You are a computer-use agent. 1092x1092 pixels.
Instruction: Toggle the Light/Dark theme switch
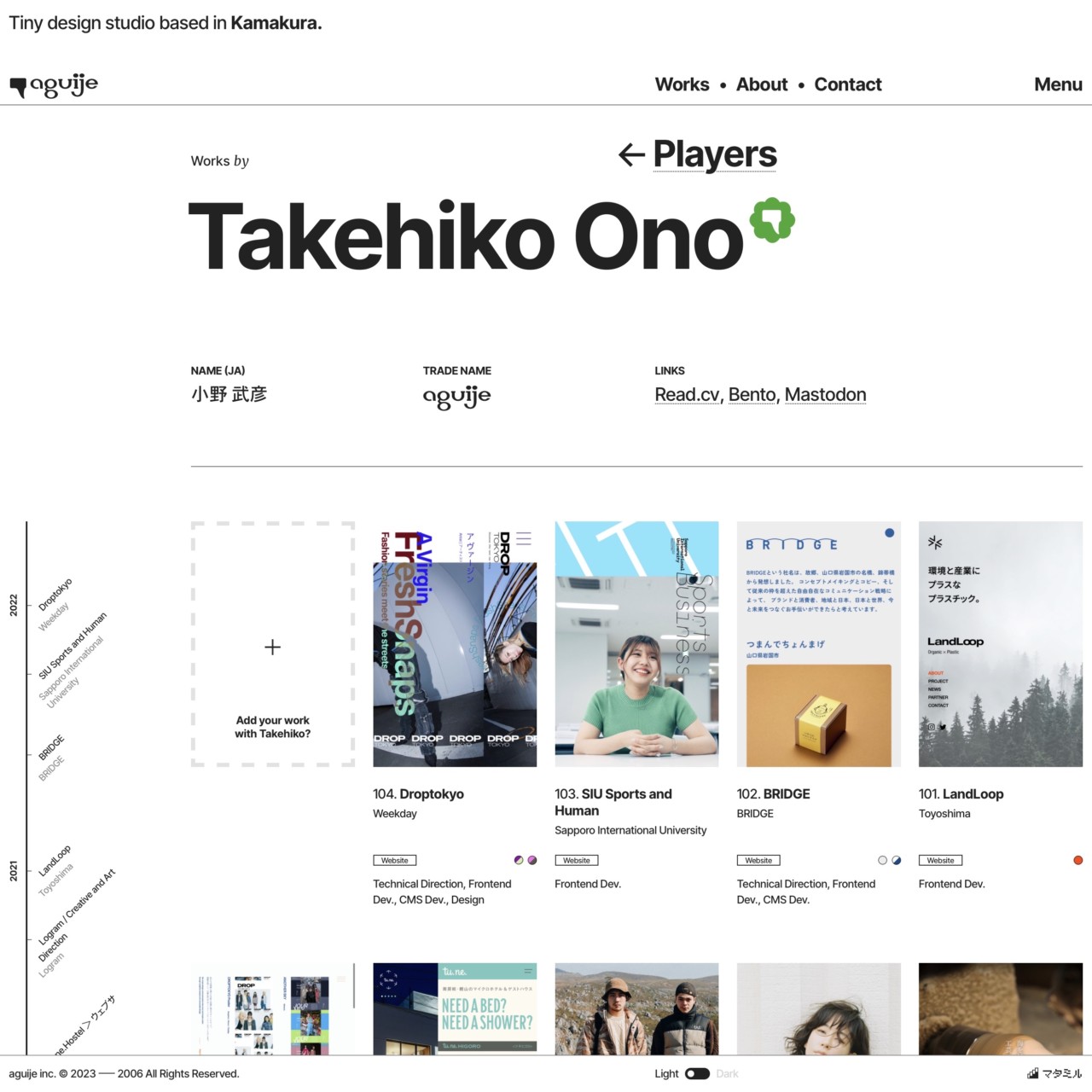click(x=697, y=1073)
